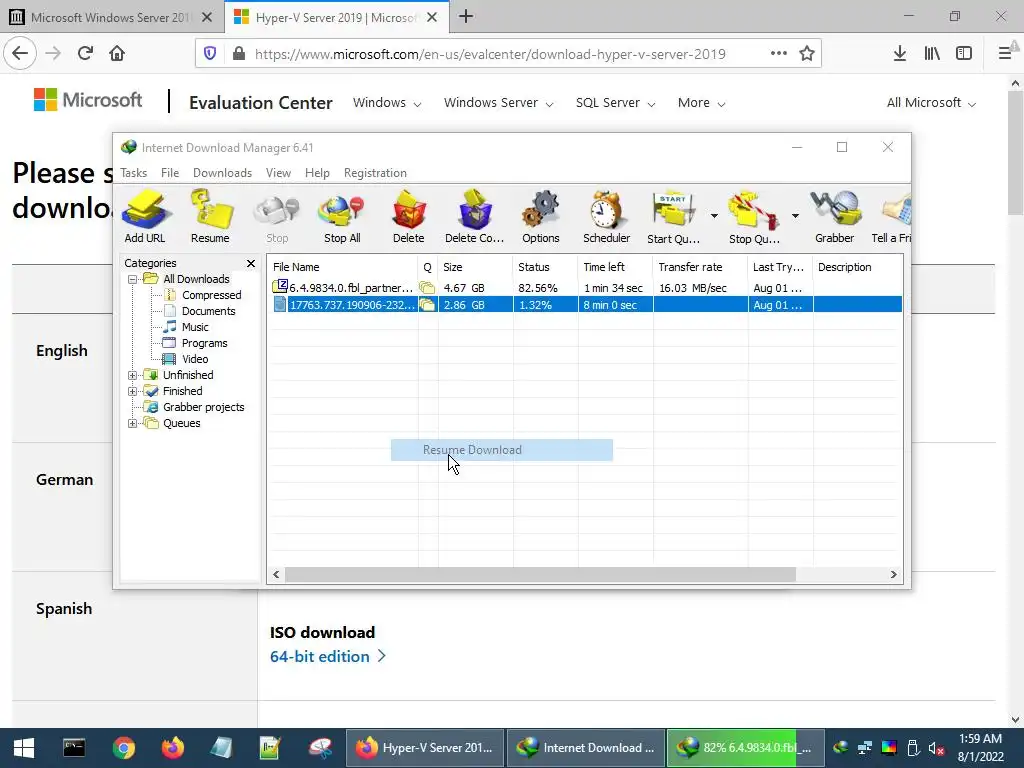Click the Start Queue icon
The width and height of the screenshot is (1024, 768).
pos(673,217)
